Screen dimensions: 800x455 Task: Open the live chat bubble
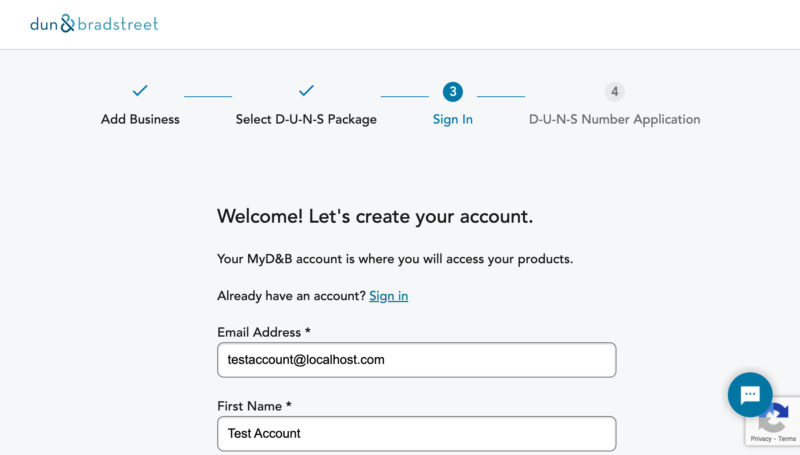coord(750,394)
